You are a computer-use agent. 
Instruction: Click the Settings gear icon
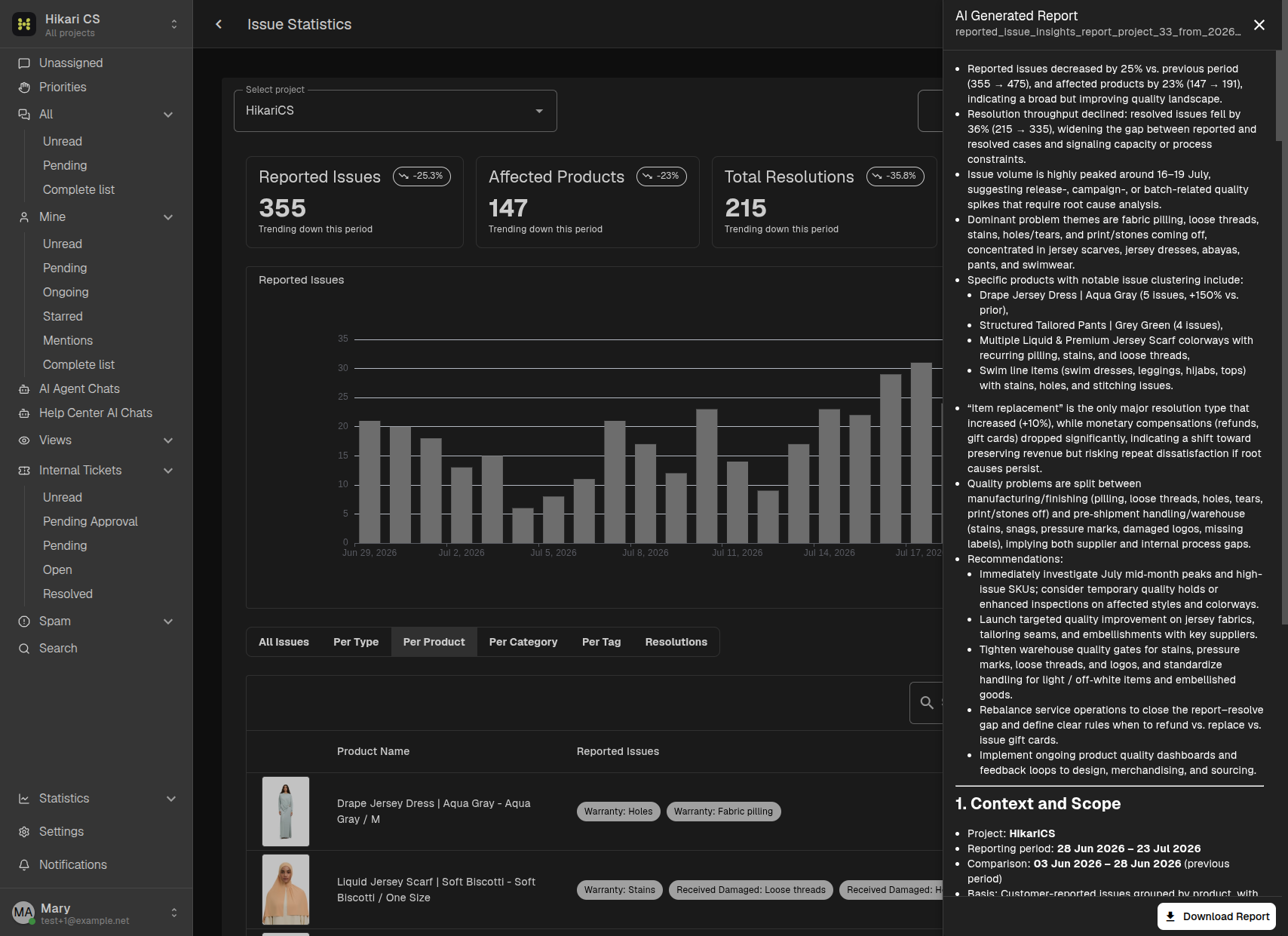click(24, 832)
